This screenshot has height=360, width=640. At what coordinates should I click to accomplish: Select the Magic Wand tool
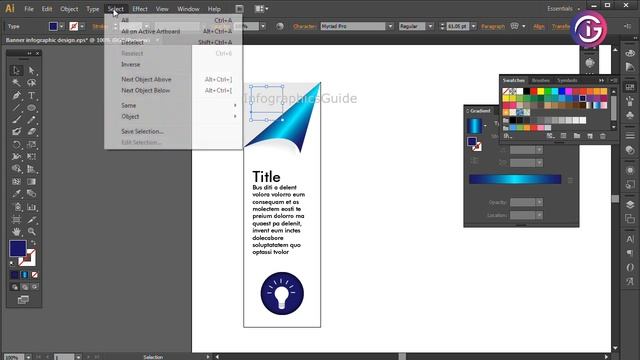(x=16, y=83)
